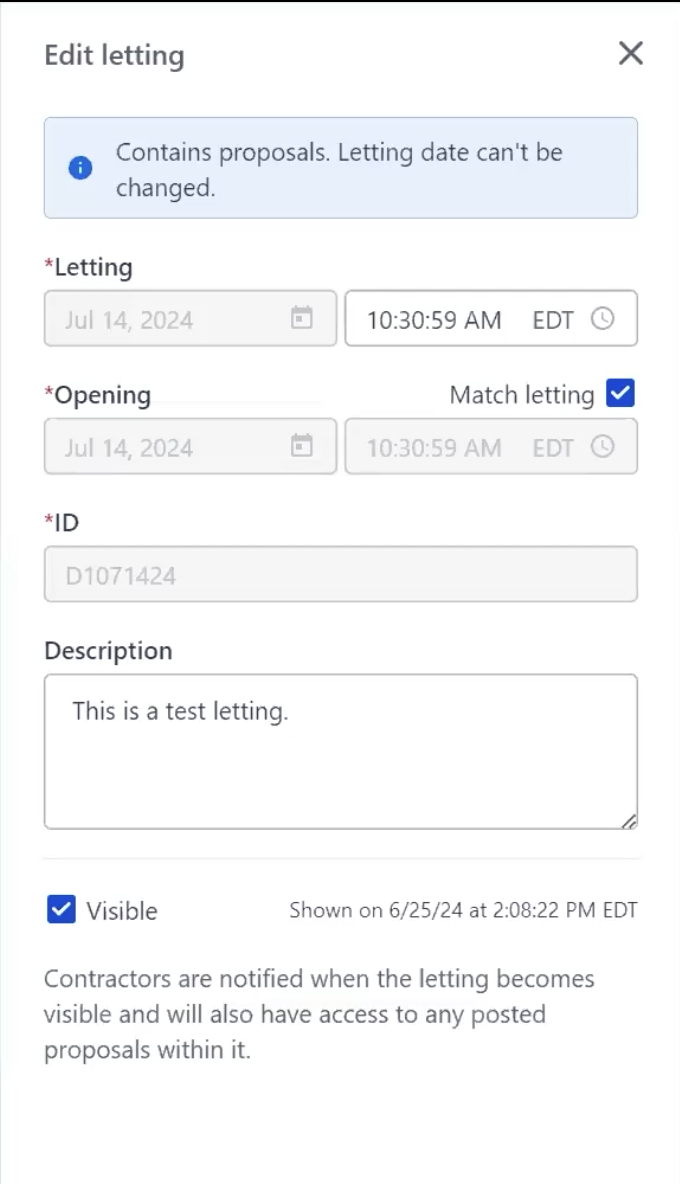
Task: Open the Opening date calendar icon
Action: pos(301,446)
